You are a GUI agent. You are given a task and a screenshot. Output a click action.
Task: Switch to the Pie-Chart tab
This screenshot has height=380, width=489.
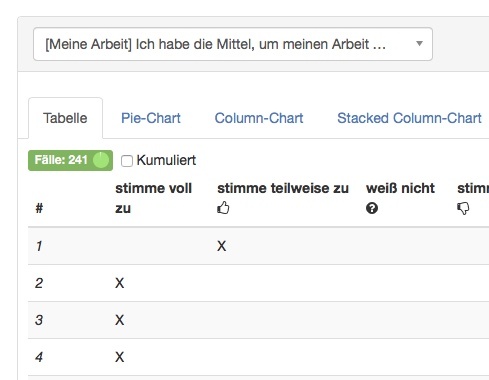click(151, 118)
